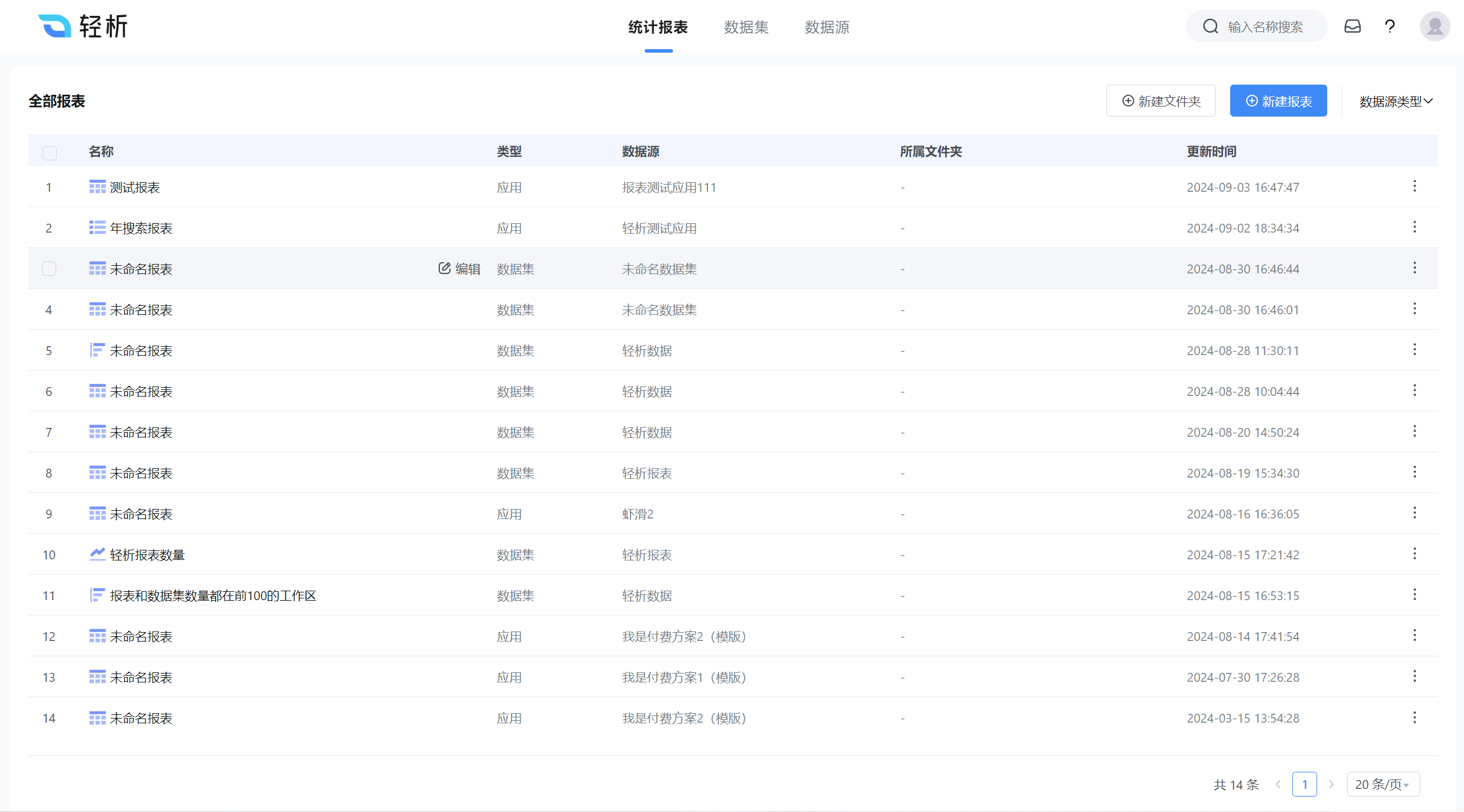Screen dimensions: 1464x812
Task: Click data source 我是付费方案1（模版）
Action: (x=684, y=678)
